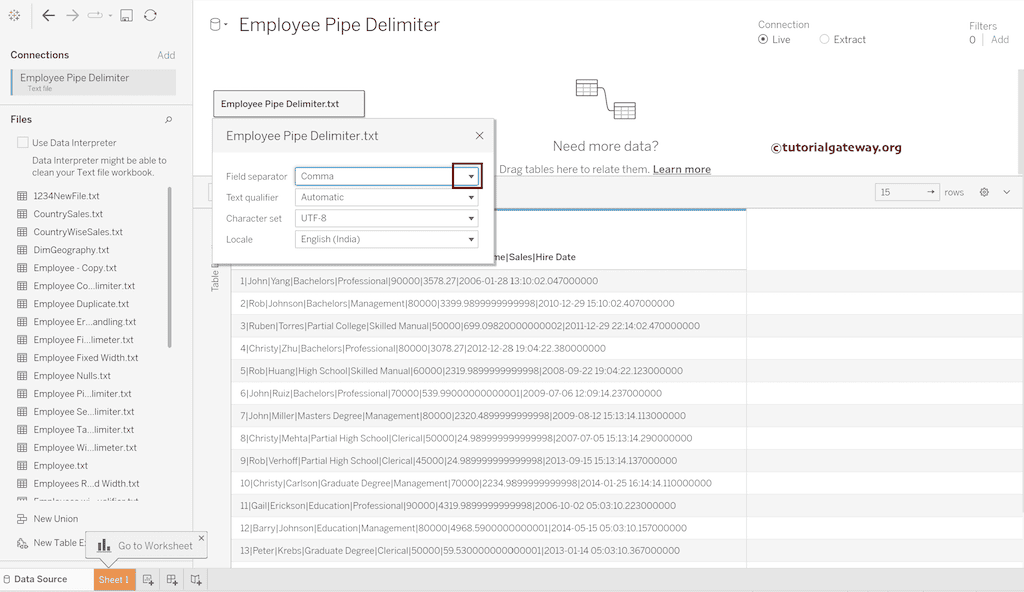
Task: Open the Locale dropdown showing English (India)
Action: coord(469,238)
